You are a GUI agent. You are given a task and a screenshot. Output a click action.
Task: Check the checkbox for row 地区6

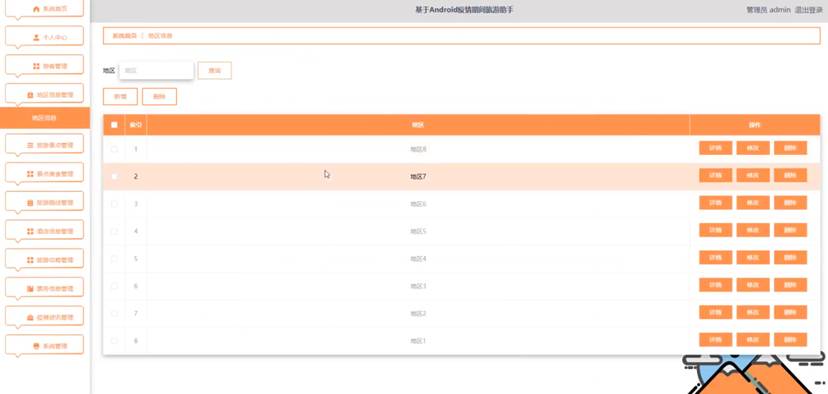114,204
